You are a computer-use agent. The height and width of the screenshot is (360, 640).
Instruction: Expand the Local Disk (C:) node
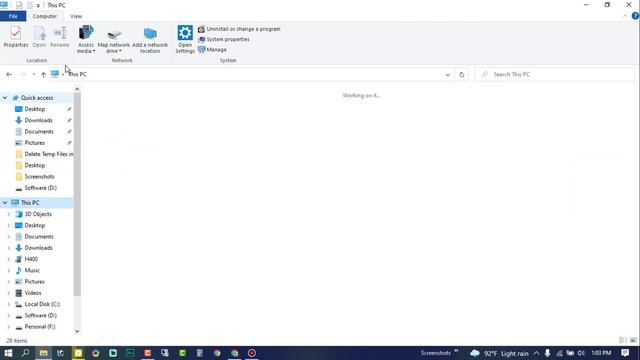pyautogui.click(x=9, y=304)
